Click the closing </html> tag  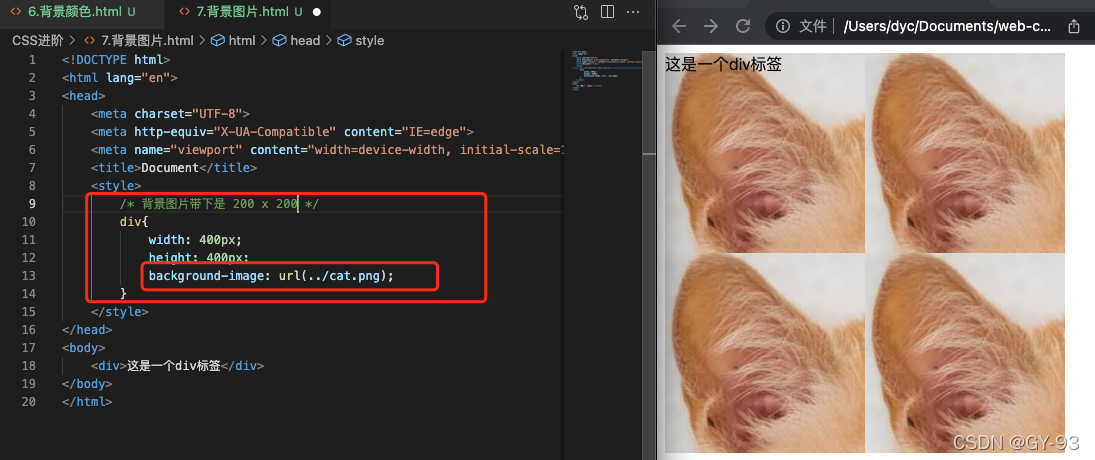87,402
